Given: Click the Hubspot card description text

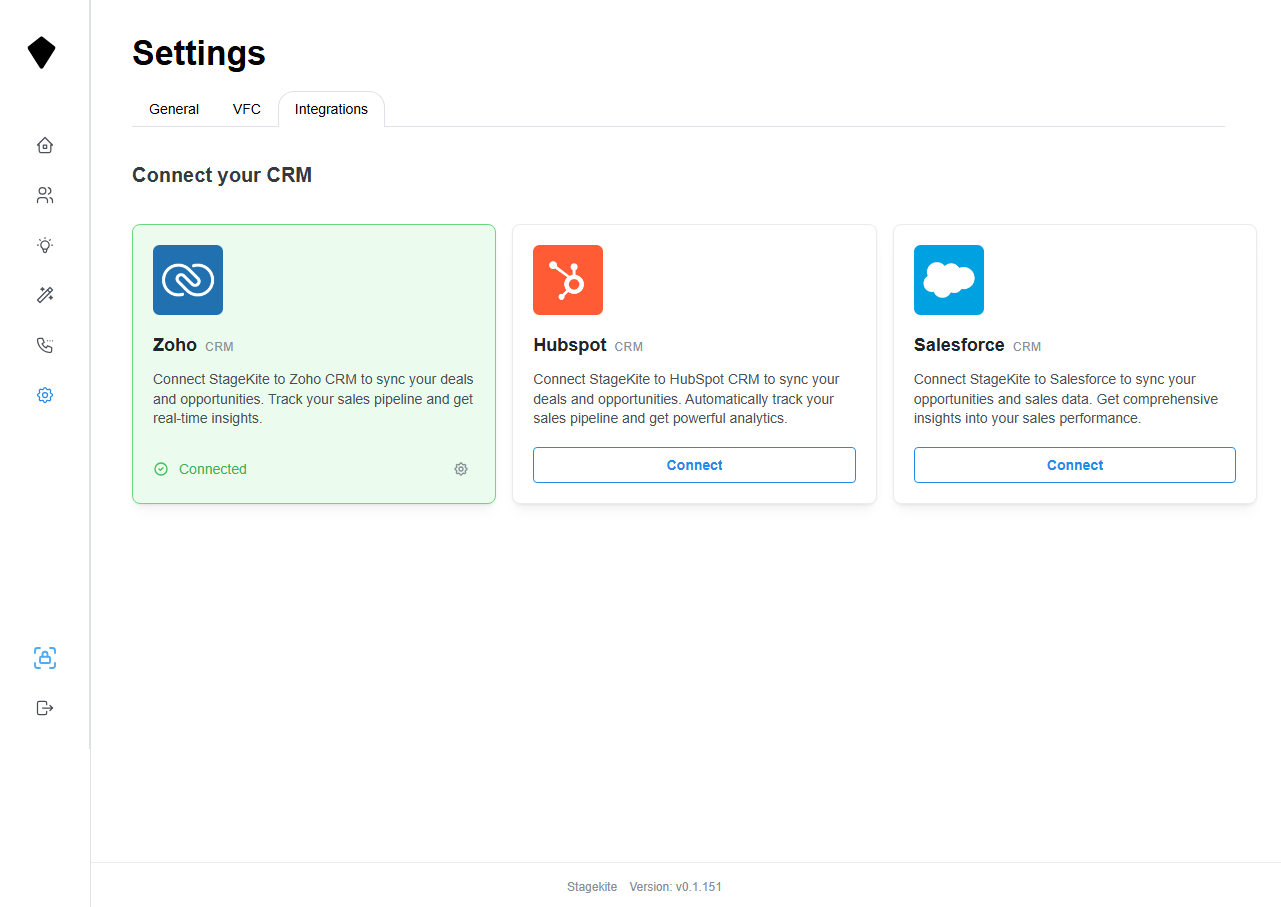Looking at the screenshot, I should coord(686,399).
